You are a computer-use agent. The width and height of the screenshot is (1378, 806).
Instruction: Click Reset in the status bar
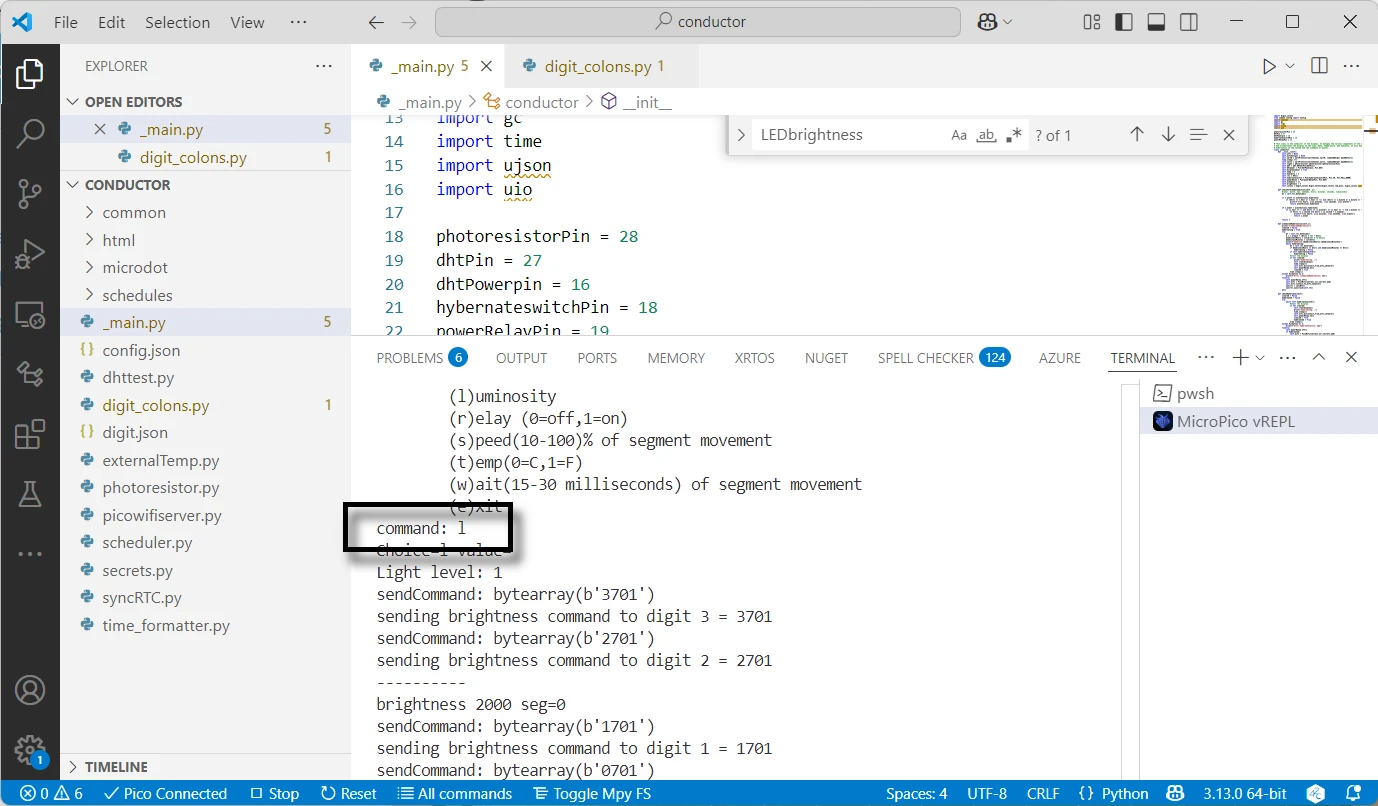(348, 794)
